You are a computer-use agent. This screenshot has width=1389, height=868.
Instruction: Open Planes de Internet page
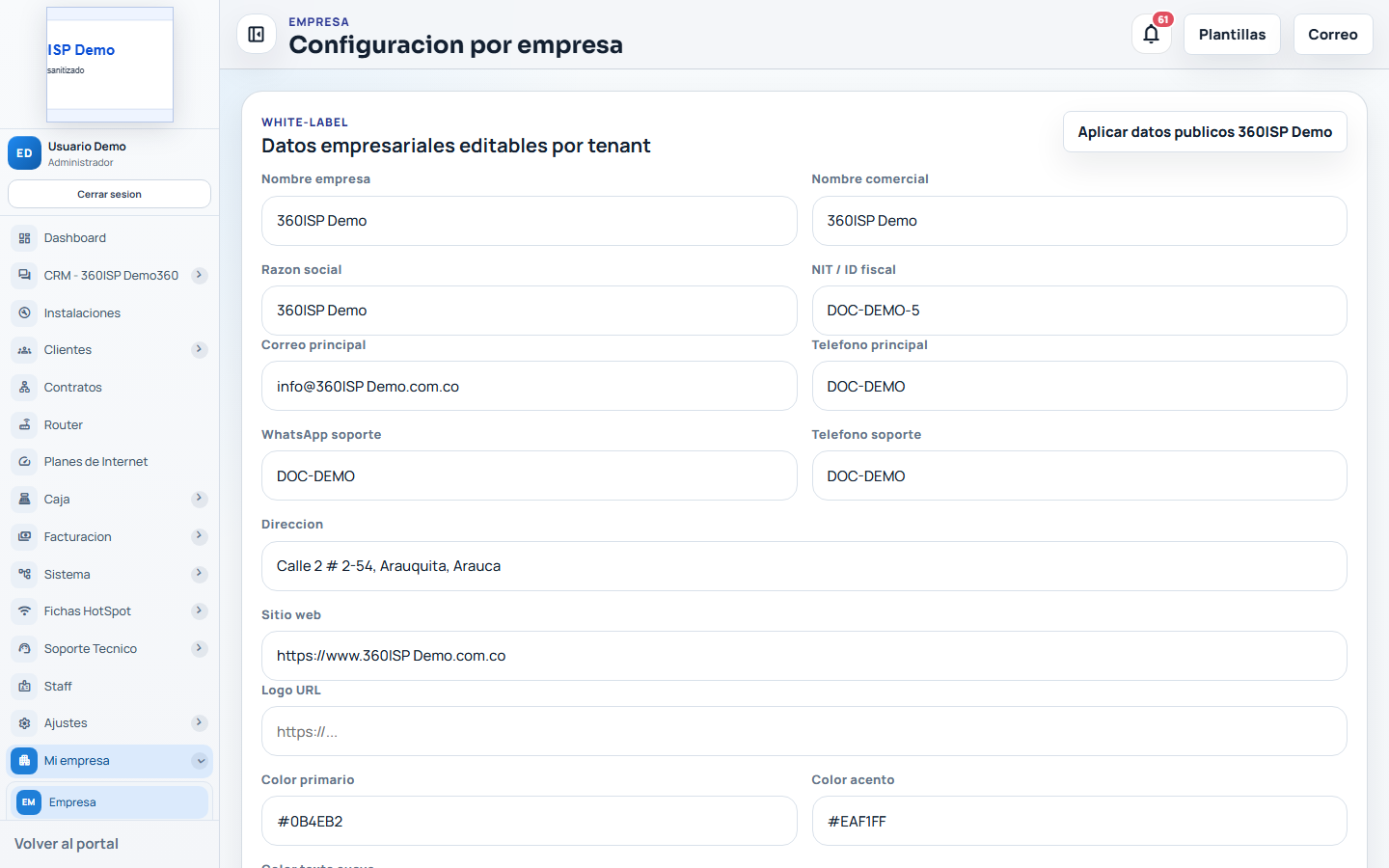(109, 462)
